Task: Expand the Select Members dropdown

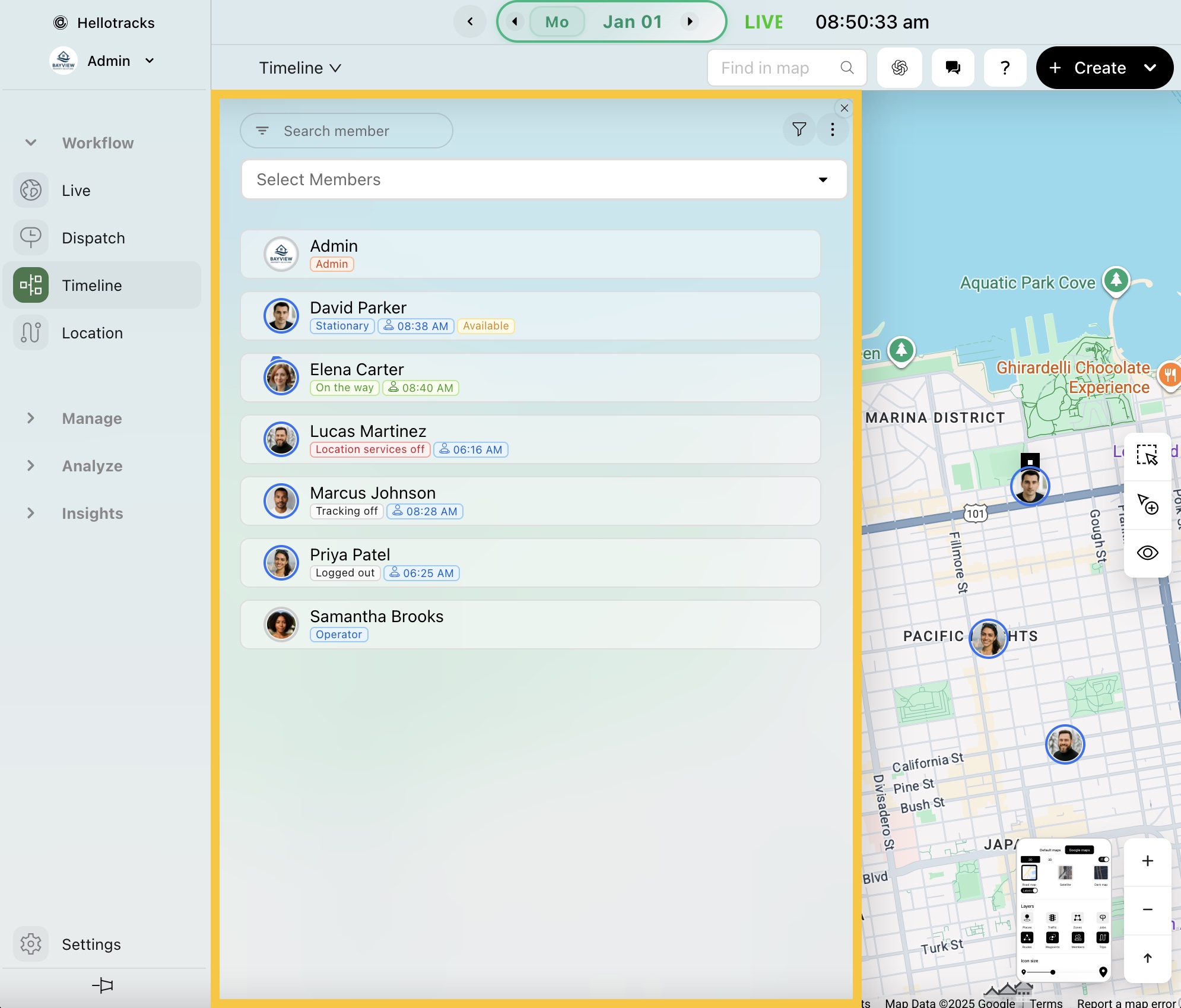Action: pyautogui.click(x=823, y=180)
